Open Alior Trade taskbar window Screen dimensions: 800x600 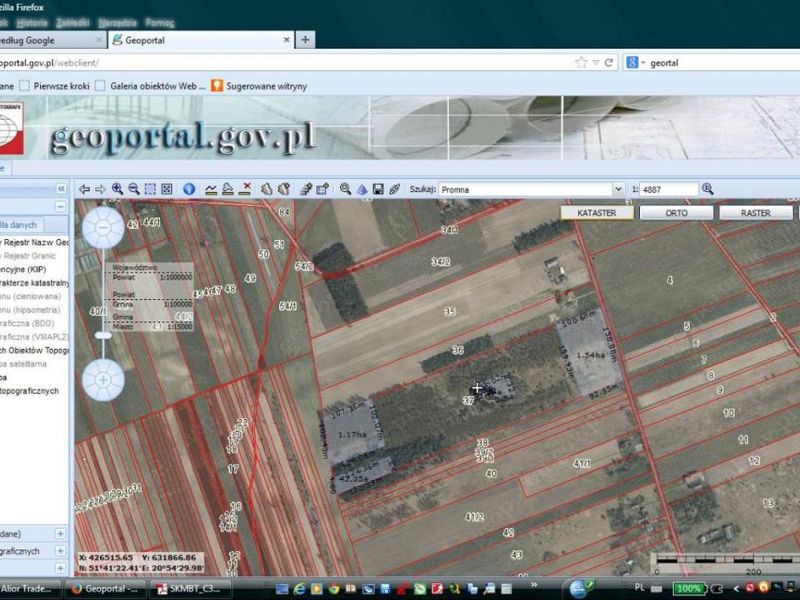coord(29,588)
